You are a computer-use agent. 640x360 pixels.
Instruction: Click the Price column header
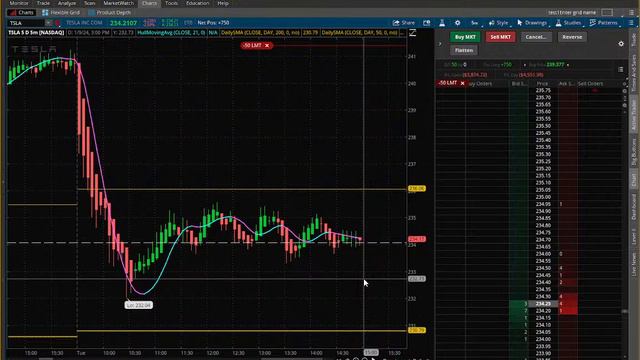pos(542,84)
